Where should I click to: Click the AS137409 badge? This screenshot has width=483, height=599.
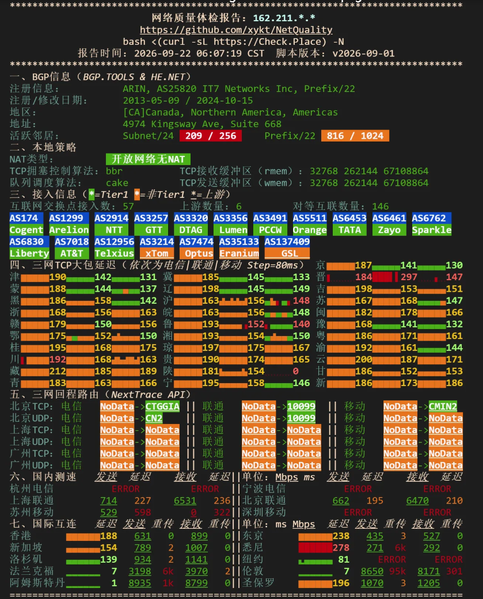tap(287, 241)
